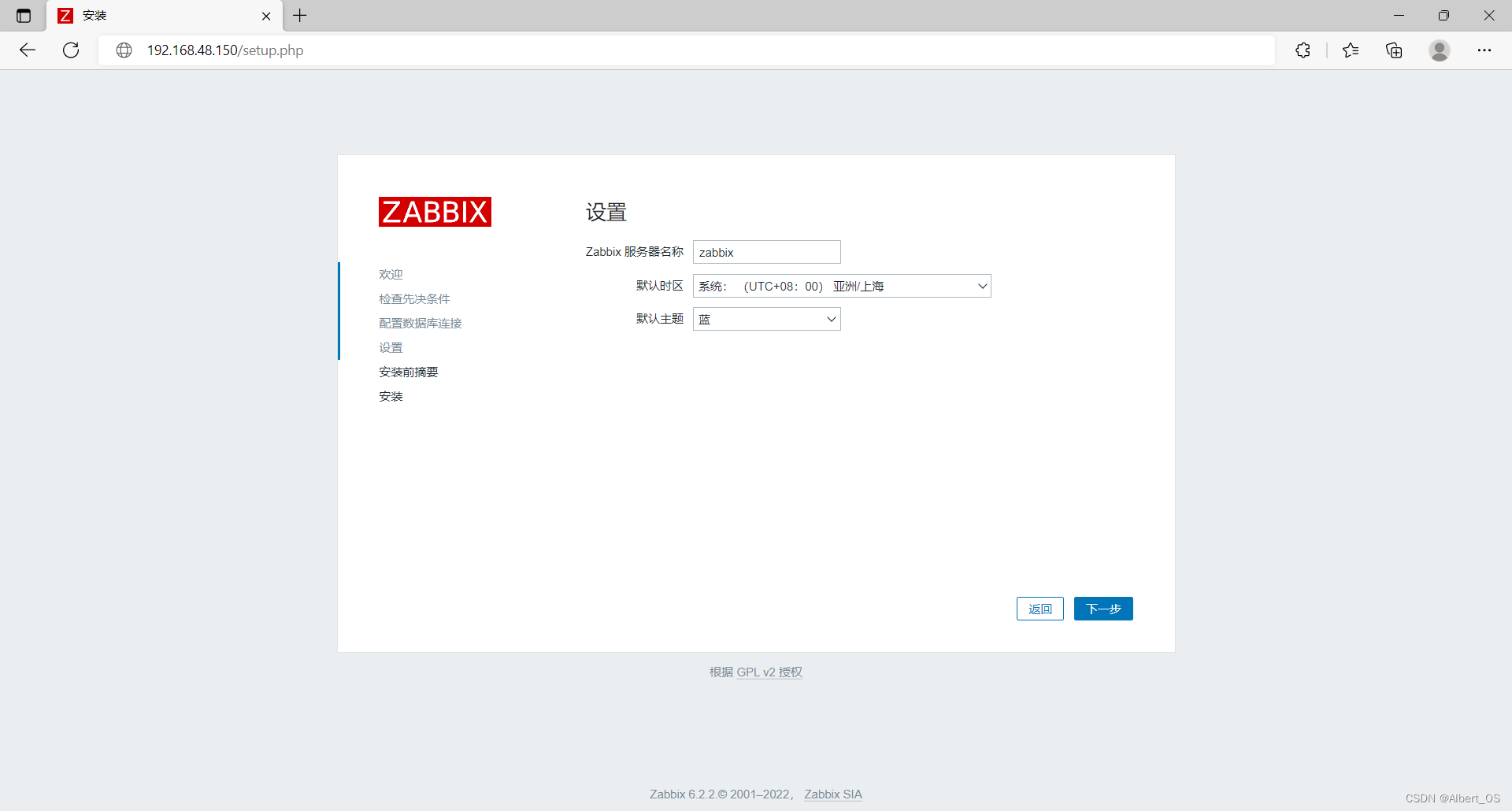
Task: Open the 默认主题 theme dropdown
Action: (x=767, y=319)
